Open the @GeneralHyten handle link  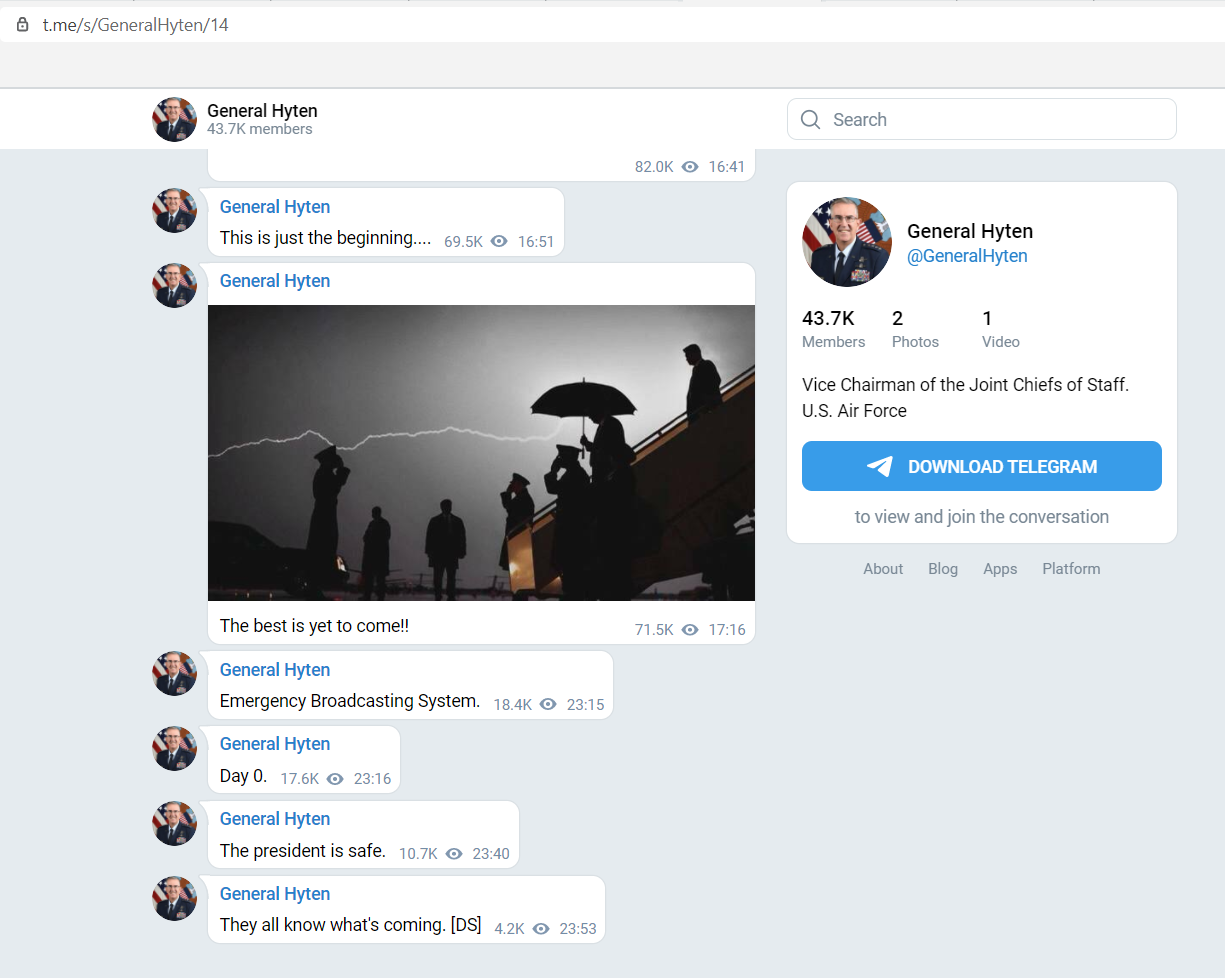coord(967,256)
